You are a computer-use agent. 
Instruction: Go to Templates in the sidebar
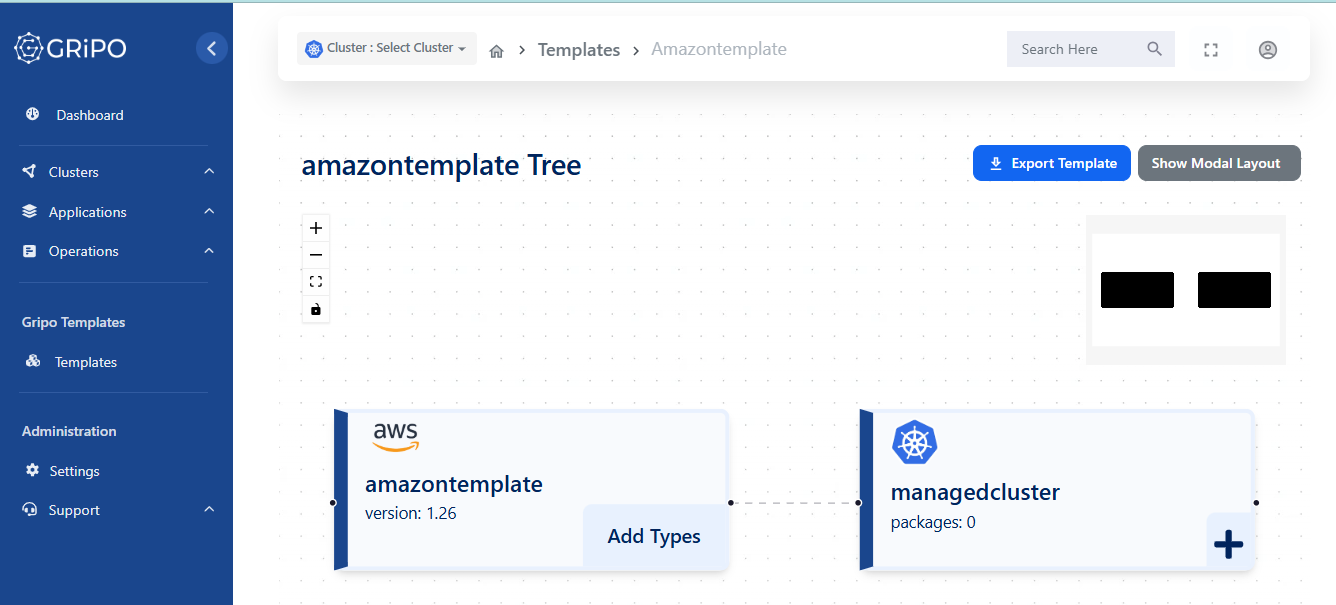click(x=85, y=362)
